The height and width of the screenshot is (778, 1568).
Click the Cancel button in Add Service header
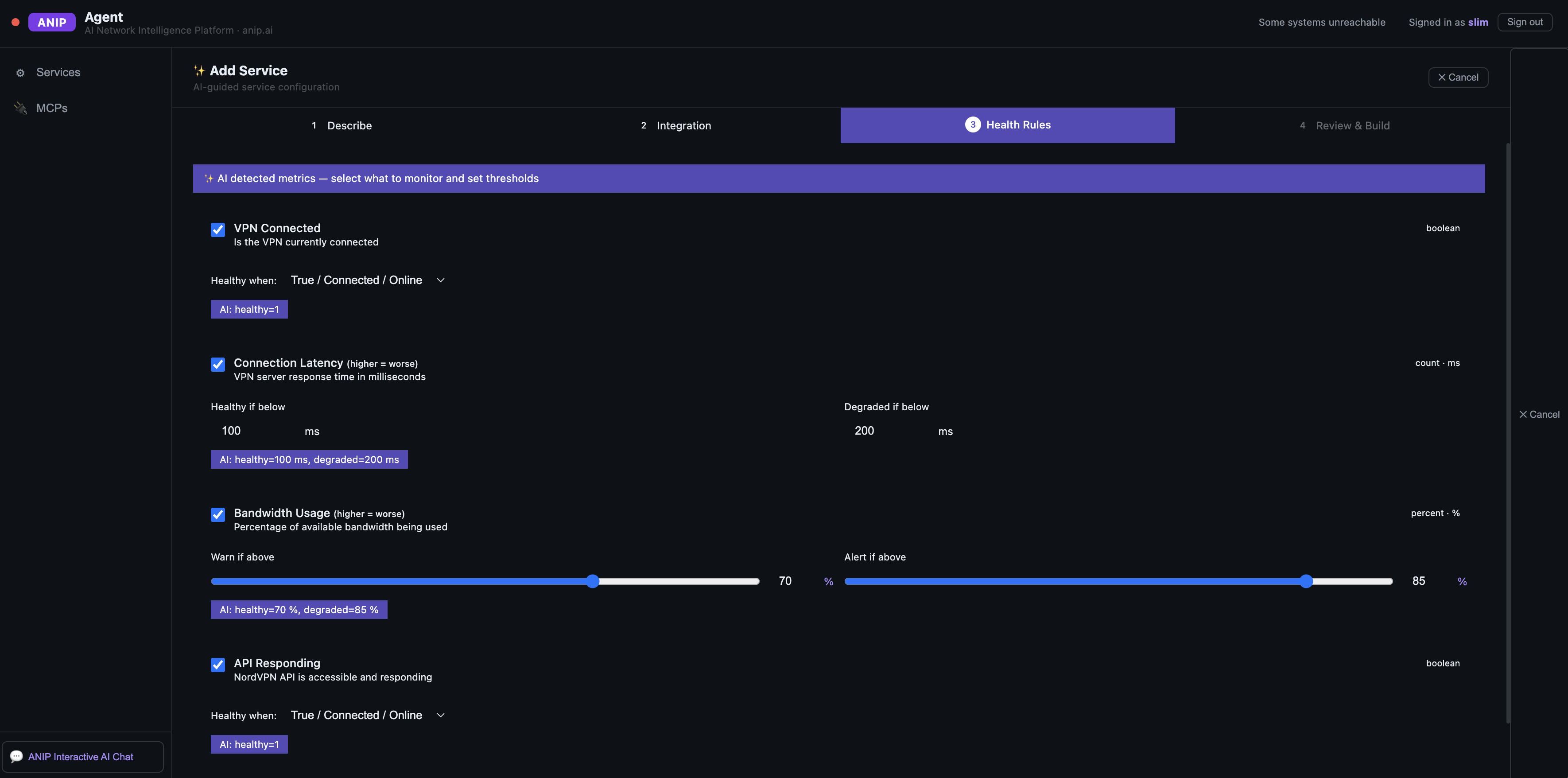[1458, 78]
